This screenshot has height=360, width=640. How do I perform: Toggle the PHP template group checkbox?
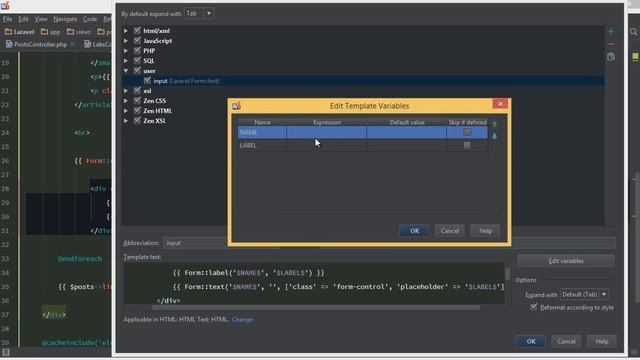137,51
